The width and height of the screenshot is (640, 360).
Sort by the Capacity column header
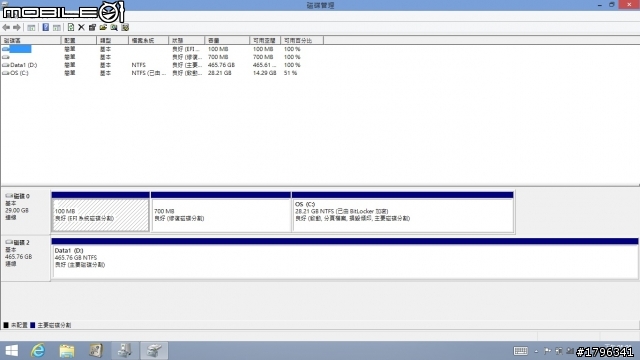[227, 40]
